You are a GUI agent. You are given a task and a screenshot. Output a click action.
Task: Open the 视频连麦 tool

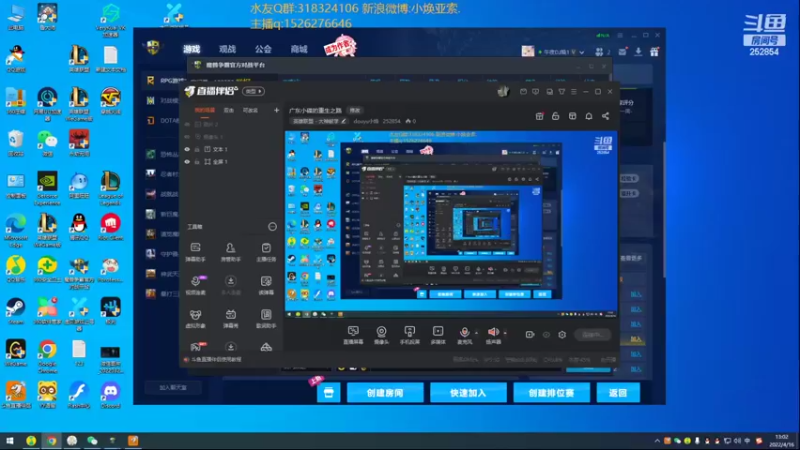coord(195,285)
